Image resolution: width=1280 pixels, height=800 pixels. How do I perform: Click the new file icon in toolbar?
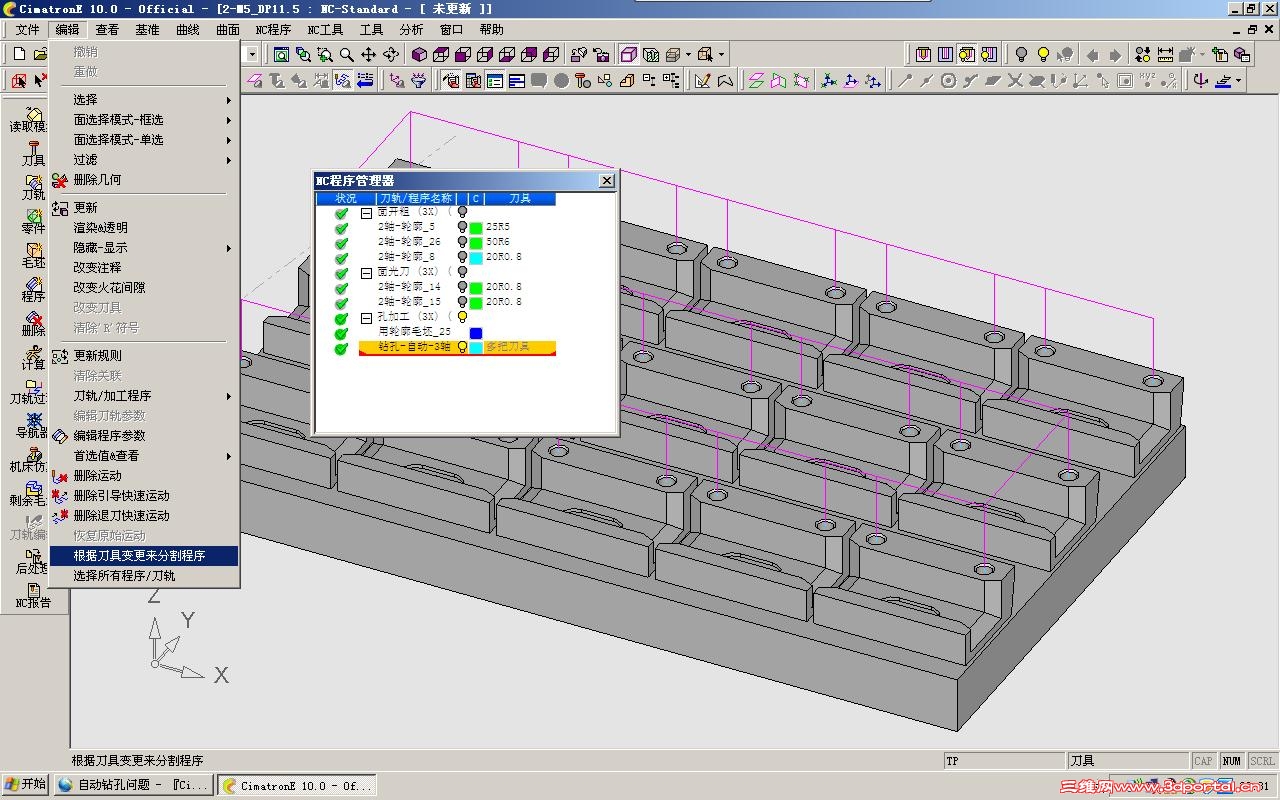(18, 54)
